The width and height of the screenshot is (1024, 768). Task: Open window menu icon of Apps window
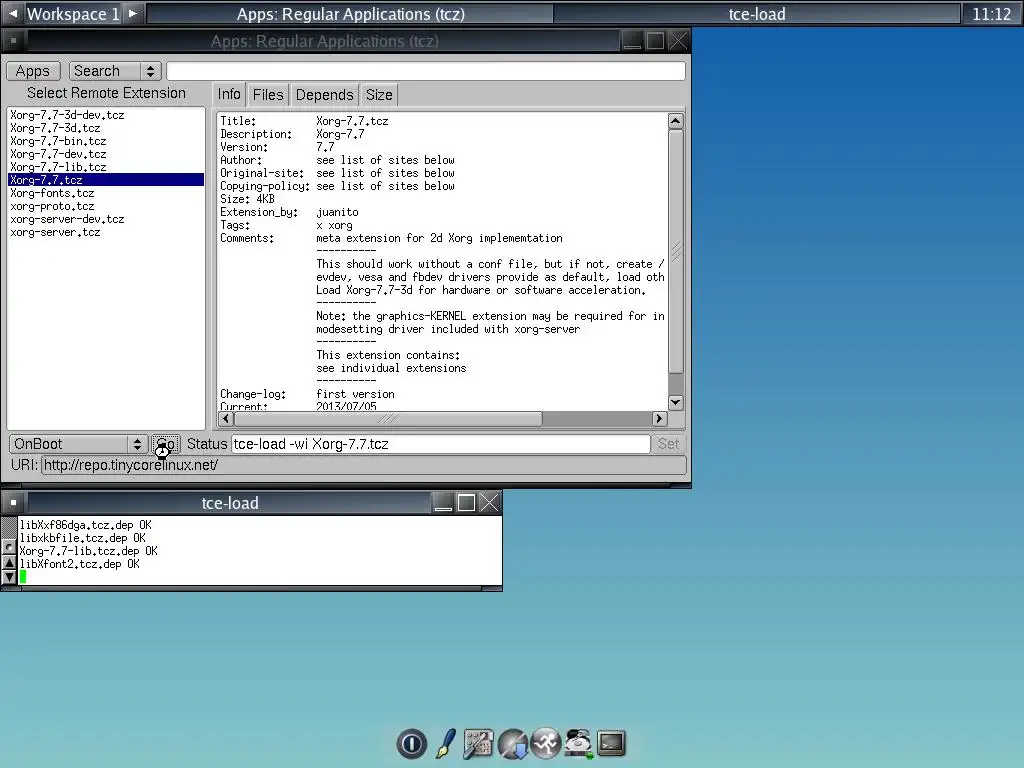click(13, 41)
